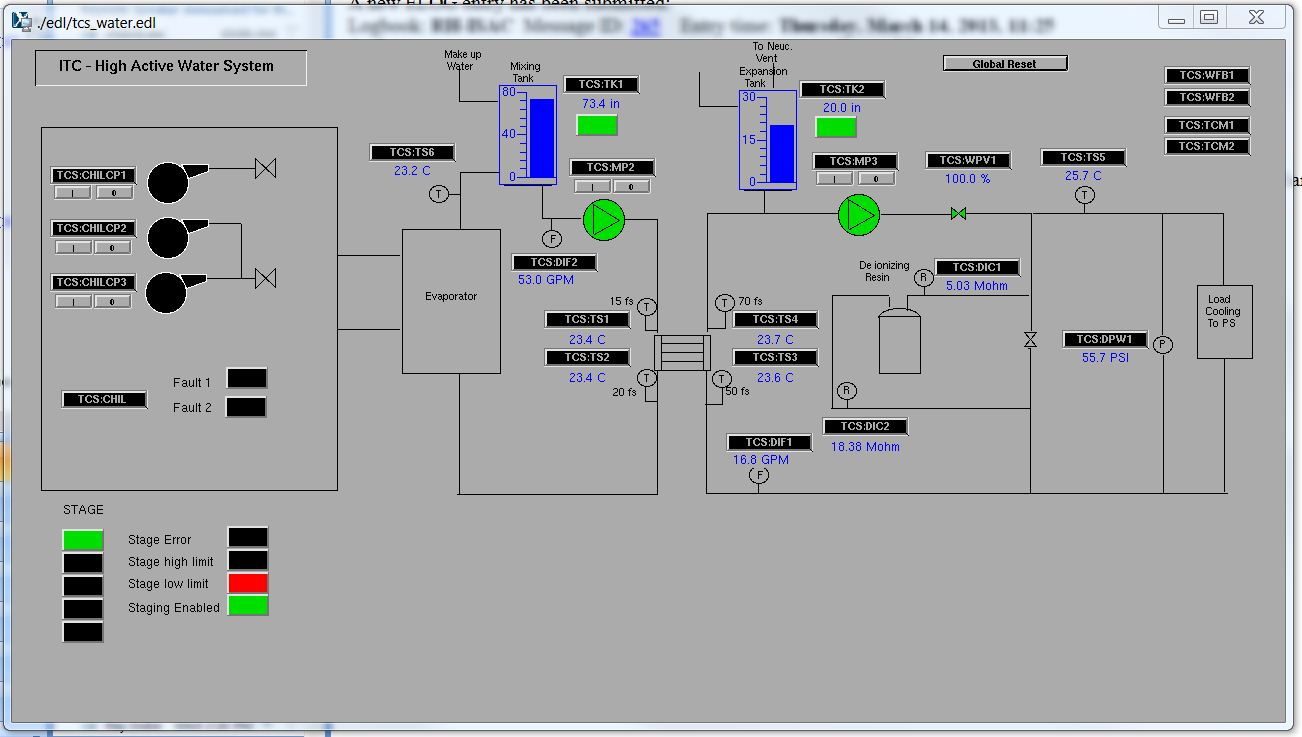Open the TCS:TCM1 display
Screen dimensions: 1302x737
1207,125
